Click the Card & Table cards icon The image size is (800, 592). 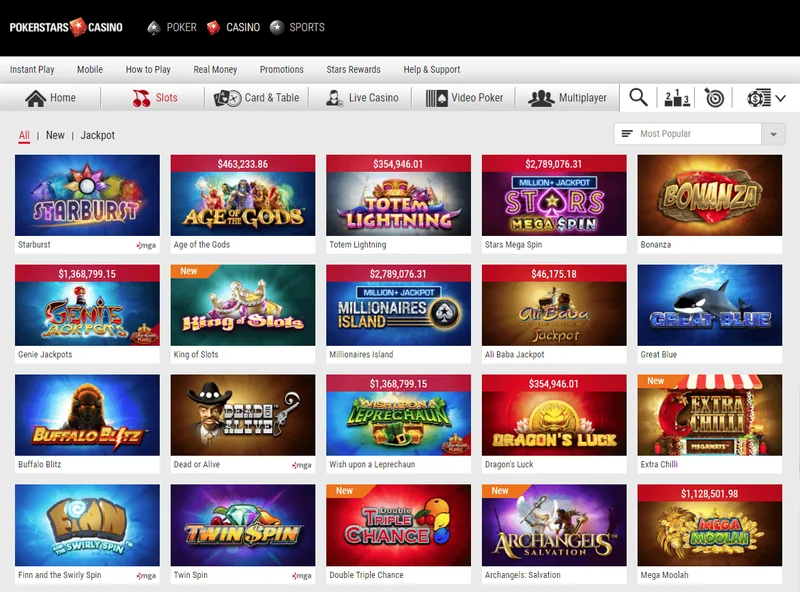227,98
